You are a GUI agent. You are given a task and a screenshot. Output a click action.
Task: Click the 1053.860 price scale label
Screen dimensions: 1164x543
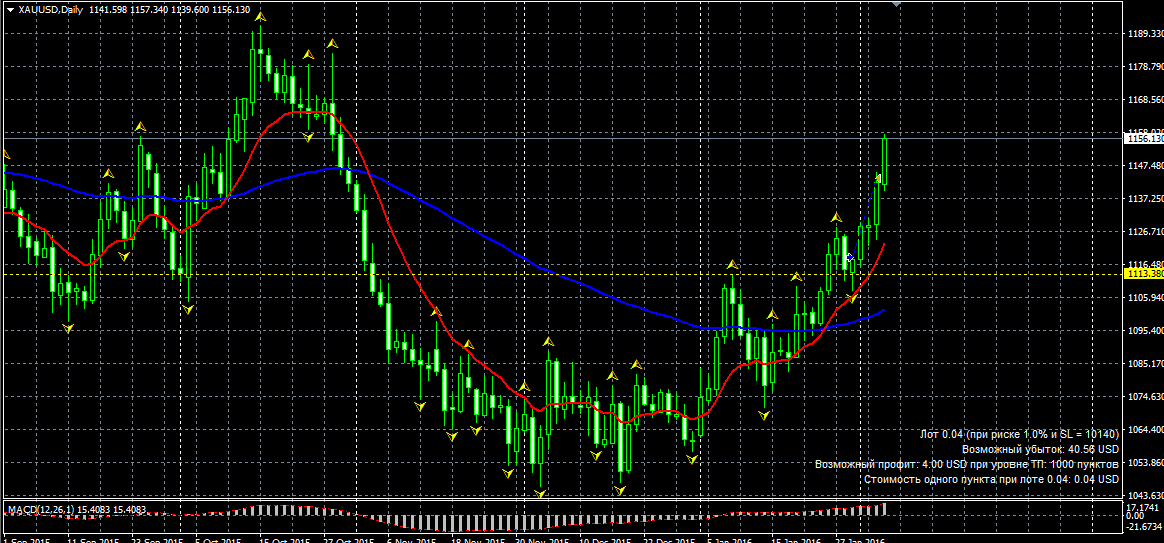tap(1144, 463)
